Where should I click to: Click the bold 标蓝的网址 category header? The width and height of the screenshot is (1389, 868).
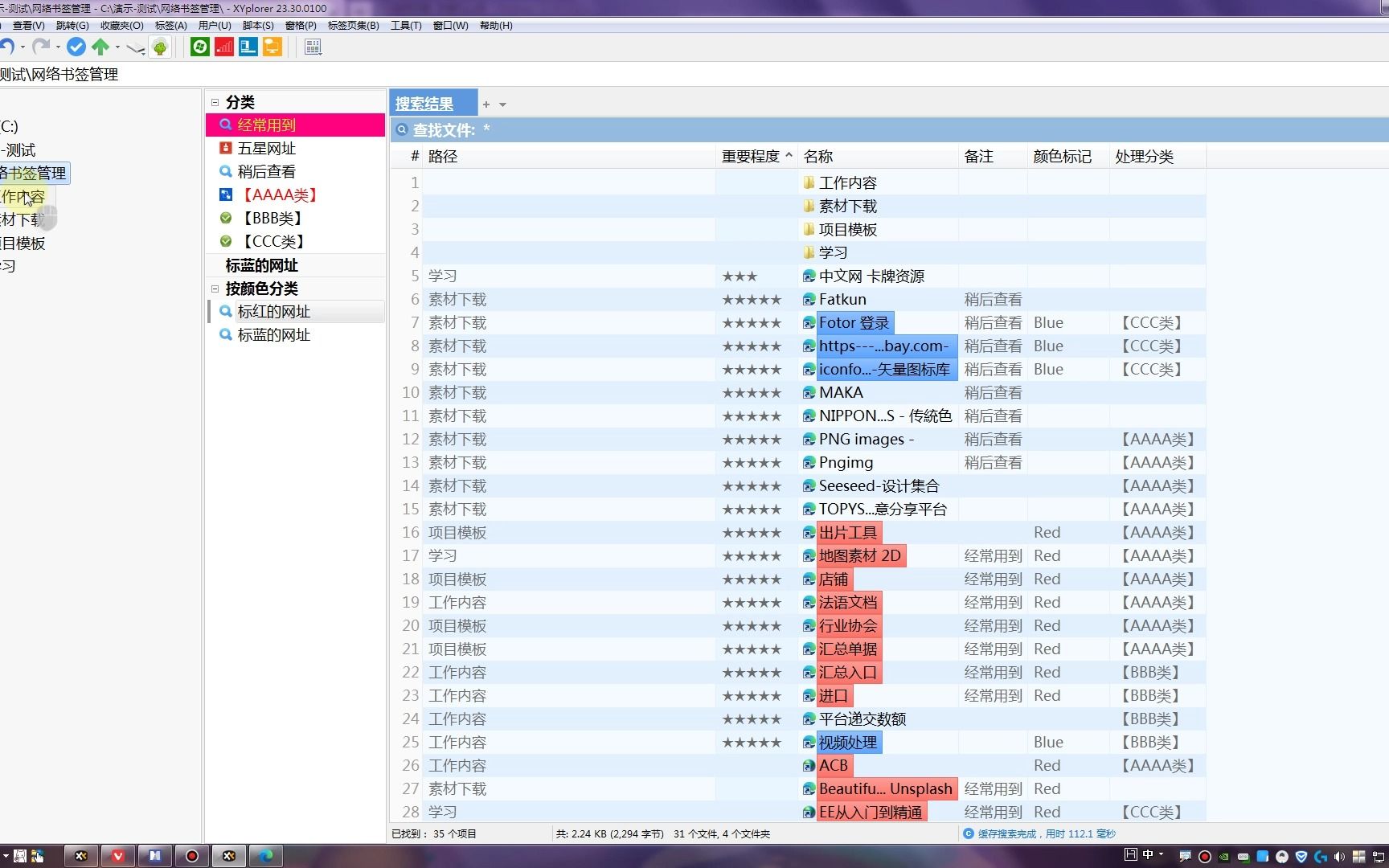click(x=261, y=265)
